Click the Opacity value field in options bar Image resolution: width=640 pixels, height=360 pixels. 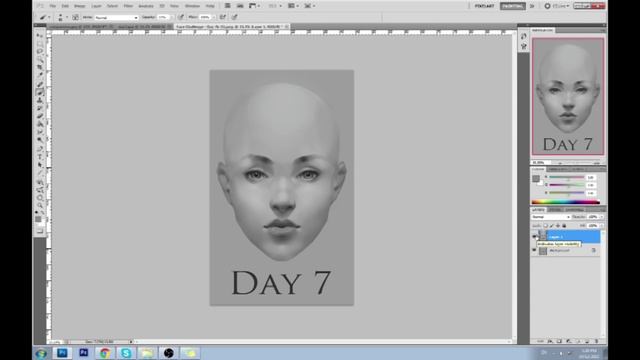(162, 17)
